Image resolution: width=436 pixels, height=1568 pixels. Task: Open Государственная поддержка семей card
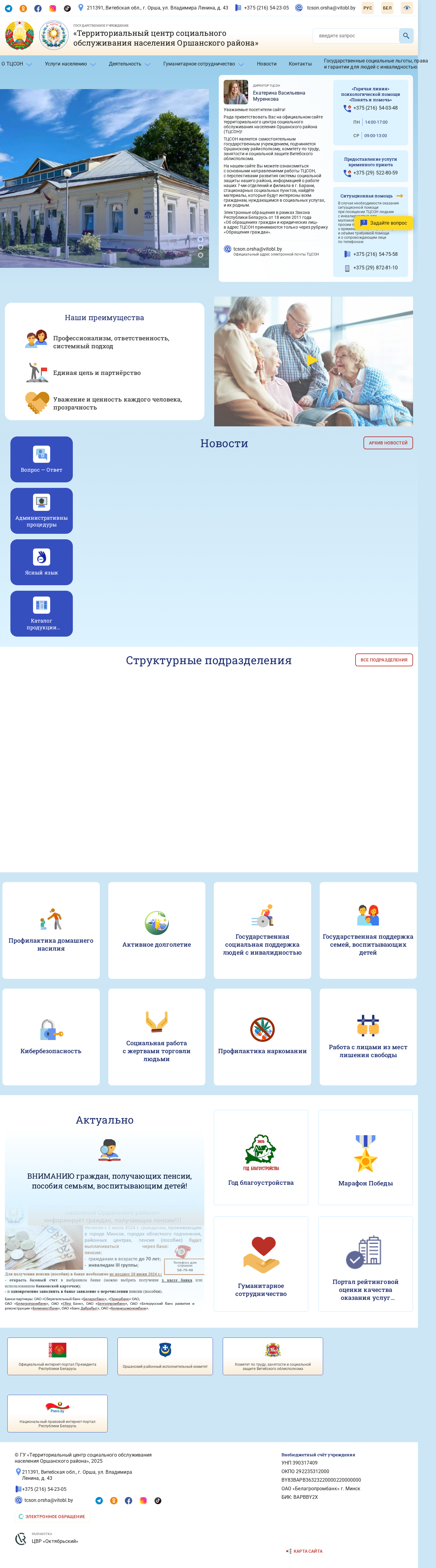(368, 930)
